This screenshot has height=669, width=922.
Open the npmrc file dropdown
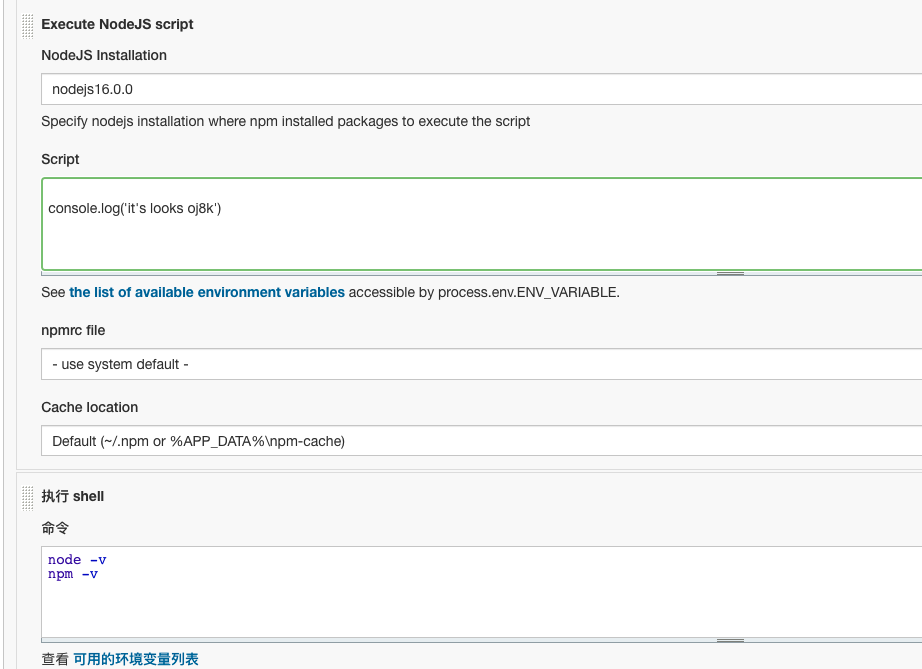point(482,364)
